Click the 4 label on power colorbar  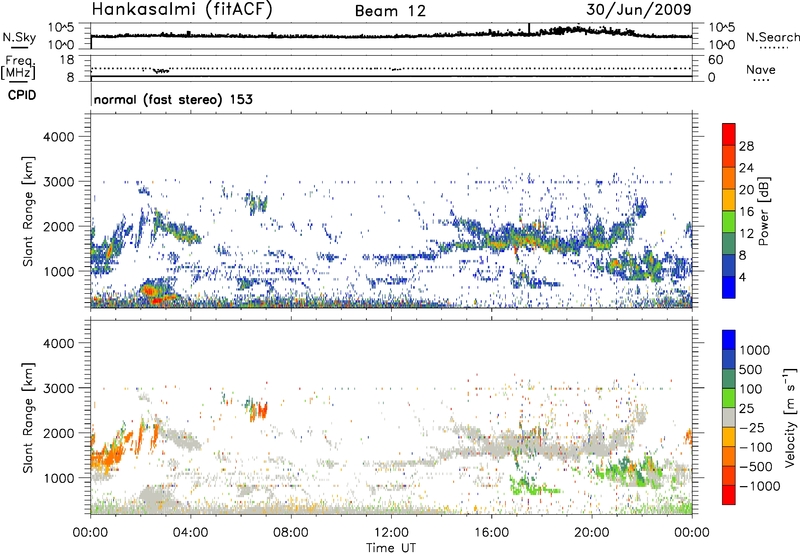point(743,277)
